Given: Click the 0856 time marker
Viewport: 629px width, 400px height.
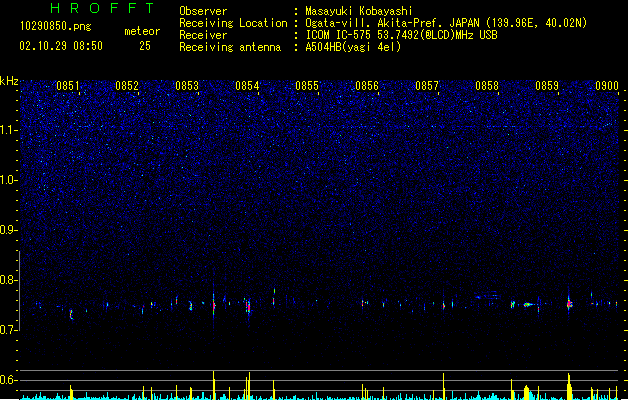Looking at the screenshot, I should coord(367,85).
